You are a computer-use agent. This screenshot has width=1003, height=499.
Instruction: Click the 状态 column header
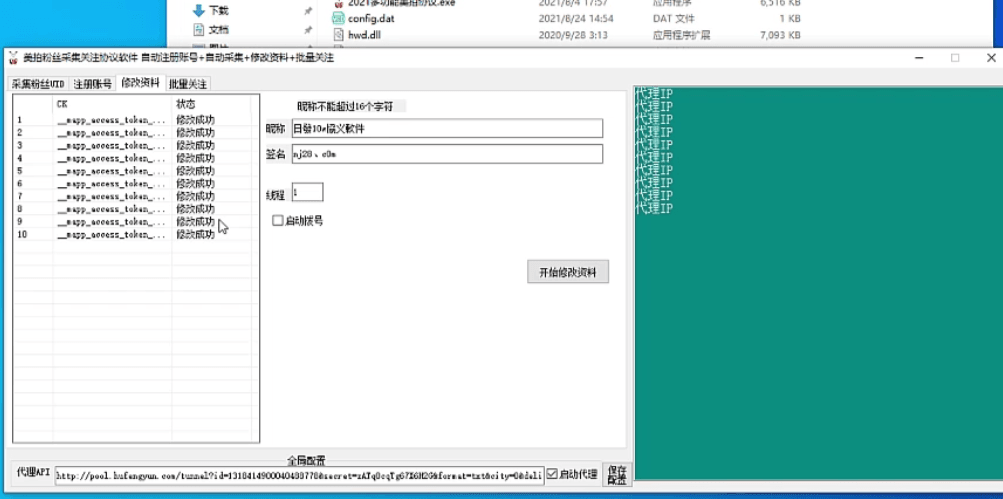[186, 104]
